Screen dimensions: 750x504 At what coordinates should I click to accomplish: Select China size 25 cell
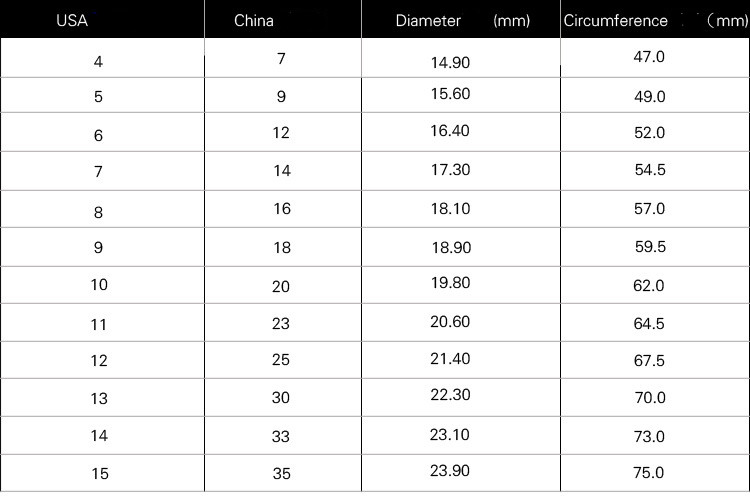(x=282, y=359)
